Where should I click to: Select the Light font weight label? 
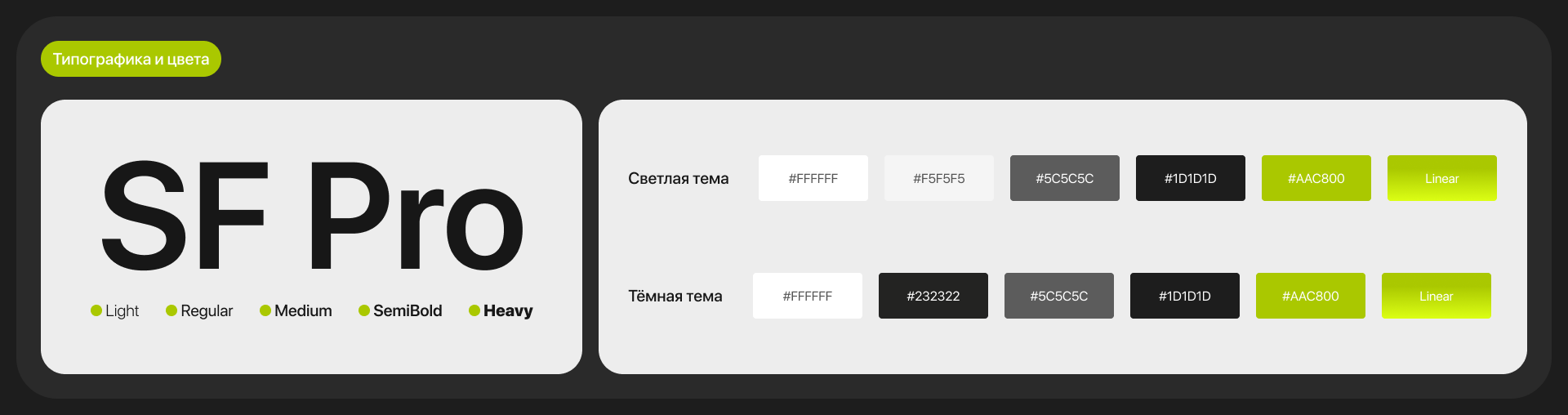122,310
